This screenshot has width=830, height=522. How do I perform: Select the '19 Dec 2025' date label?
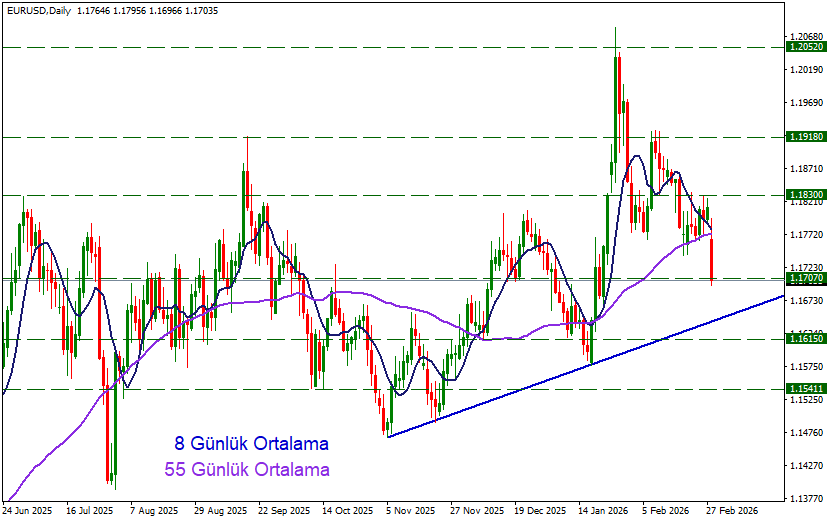(x=541, y=510)
